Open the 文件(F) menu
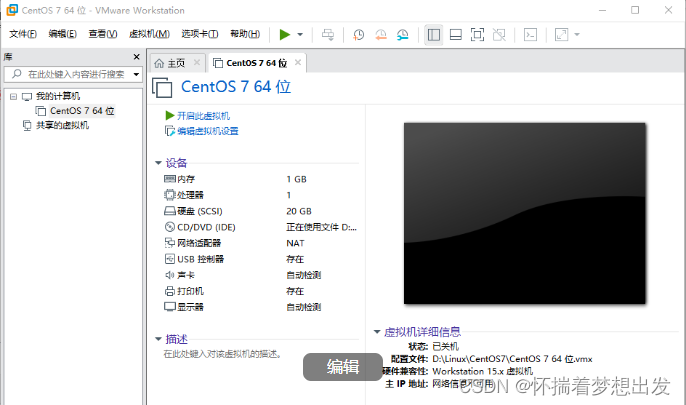The image size is (686, 405). click(23, 34)
